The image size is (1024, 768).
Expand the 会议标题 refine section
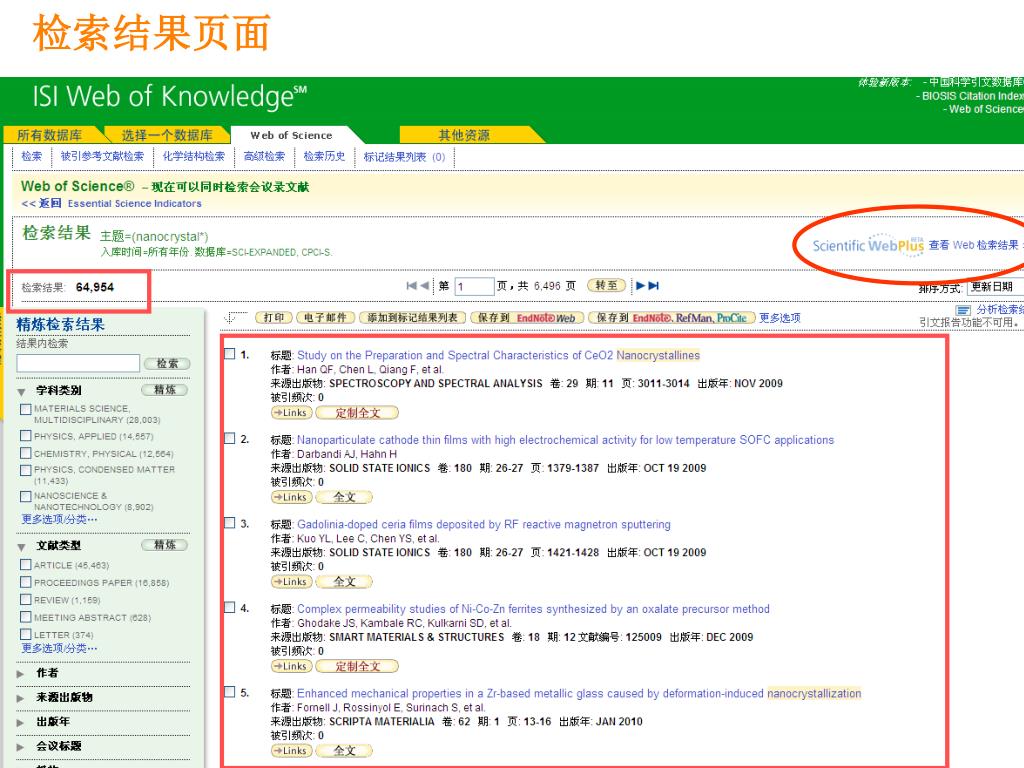21,746
